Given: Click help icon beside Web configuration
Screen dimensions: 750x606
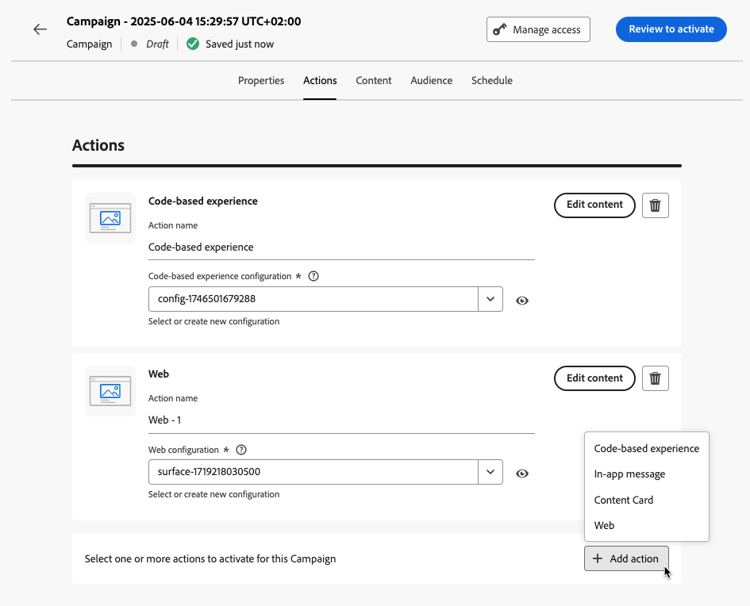Looking at the screenshot, I should click(x=241, y=450).
